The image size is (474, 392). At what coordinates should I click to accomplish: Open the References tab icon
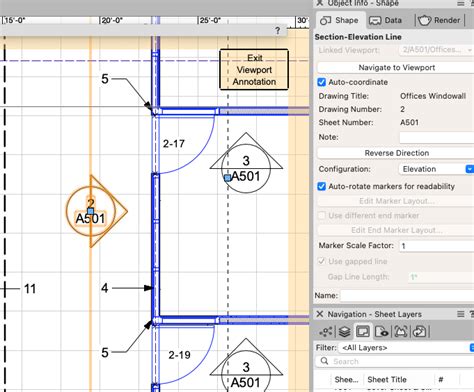pos(420,332)
